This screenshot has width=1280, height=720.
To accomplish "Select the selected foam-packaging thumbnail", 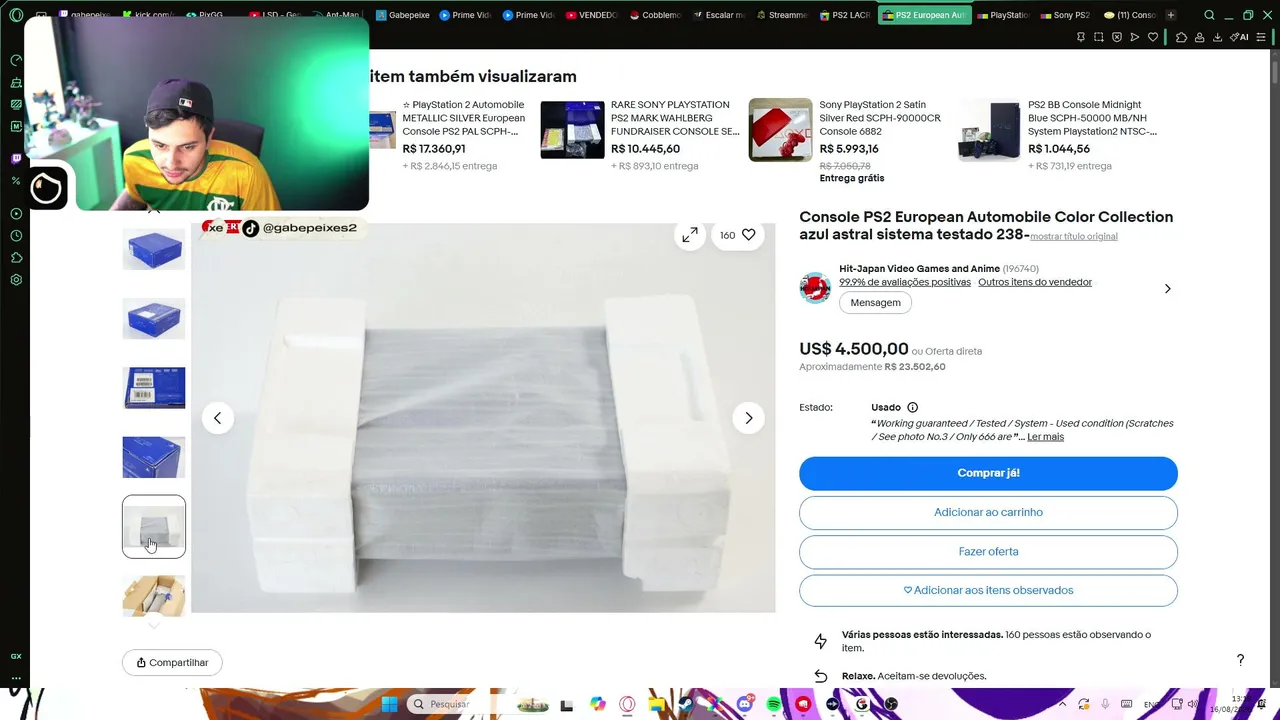I will click(x=154, y=527).
